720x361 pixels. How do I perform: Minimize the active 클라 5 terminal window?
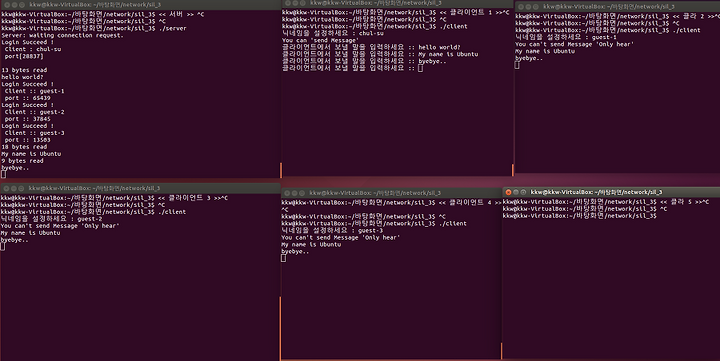click(x=516, y=192)
